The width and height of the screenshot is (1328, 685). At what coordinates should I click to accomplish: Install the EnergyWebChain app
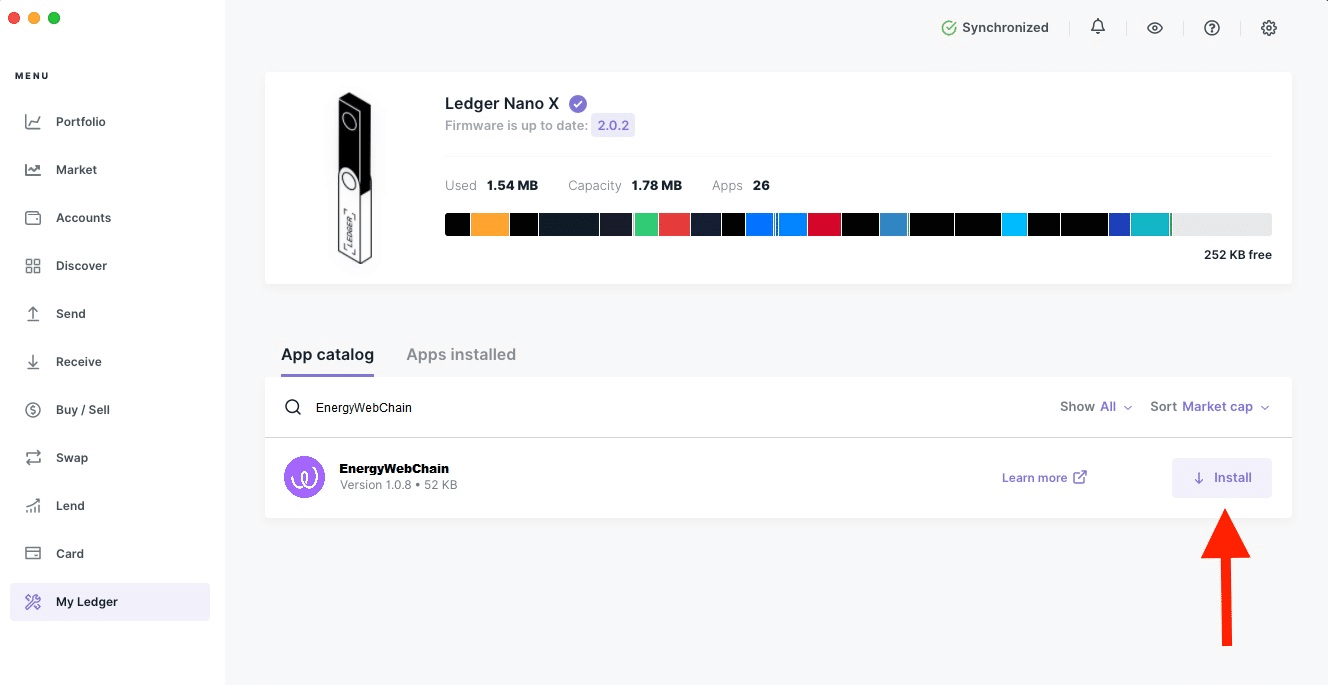pyautogui.click(x=1222, y=478)
